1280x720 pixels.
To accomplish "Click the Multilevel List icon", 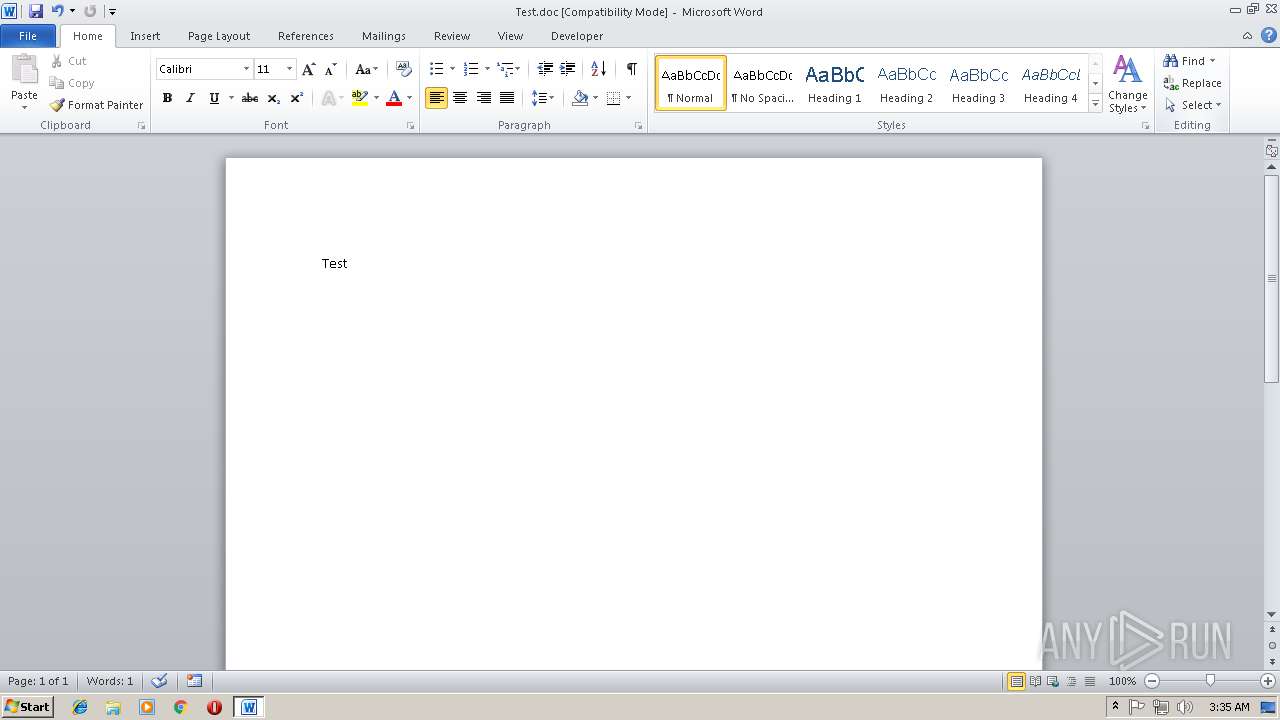I will click(x=505, y=69).
